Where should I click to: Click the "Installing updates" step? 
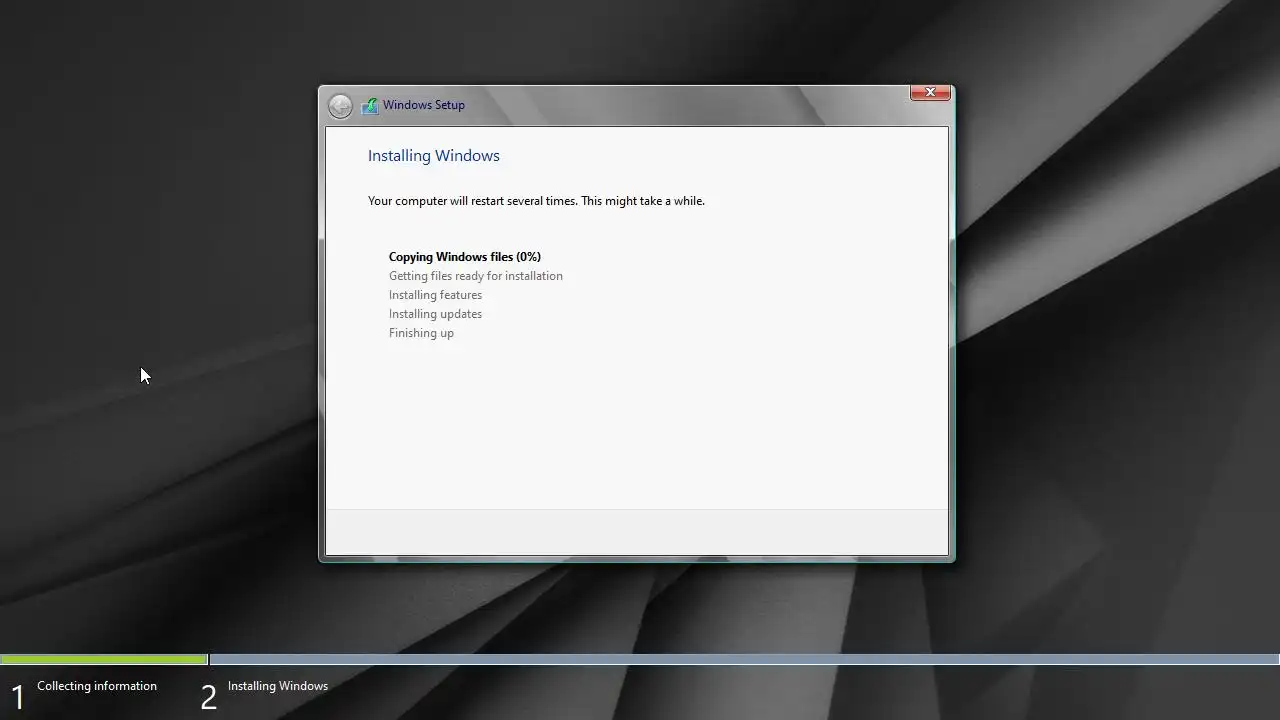[x=435, y=314]
